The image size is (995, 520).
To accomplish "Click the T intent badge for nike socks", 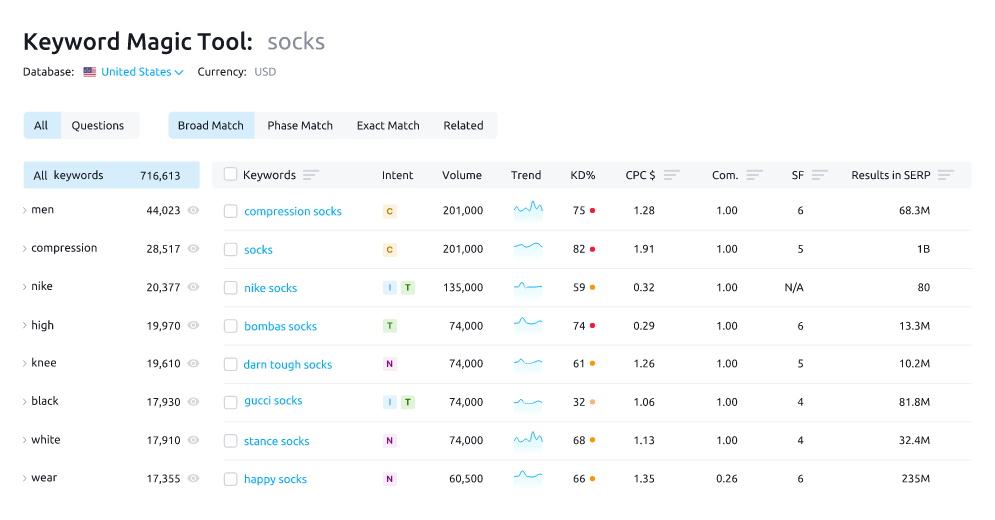I will pyautogui.click(x=408, y=288).
